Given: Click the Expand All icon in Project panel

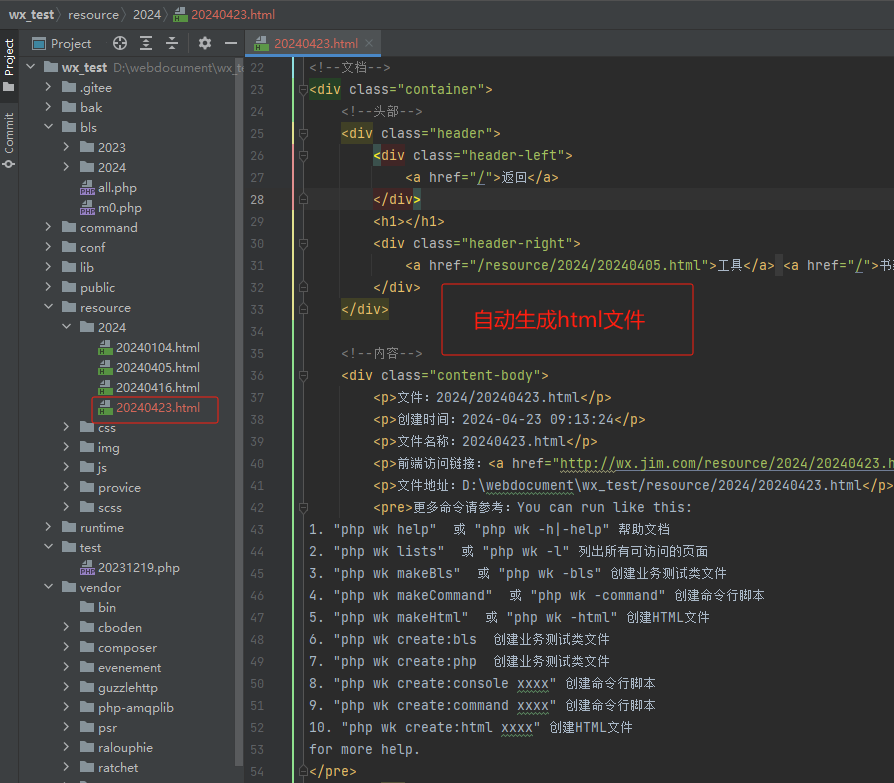Looking at the screenshot, I should coord(147,43).
